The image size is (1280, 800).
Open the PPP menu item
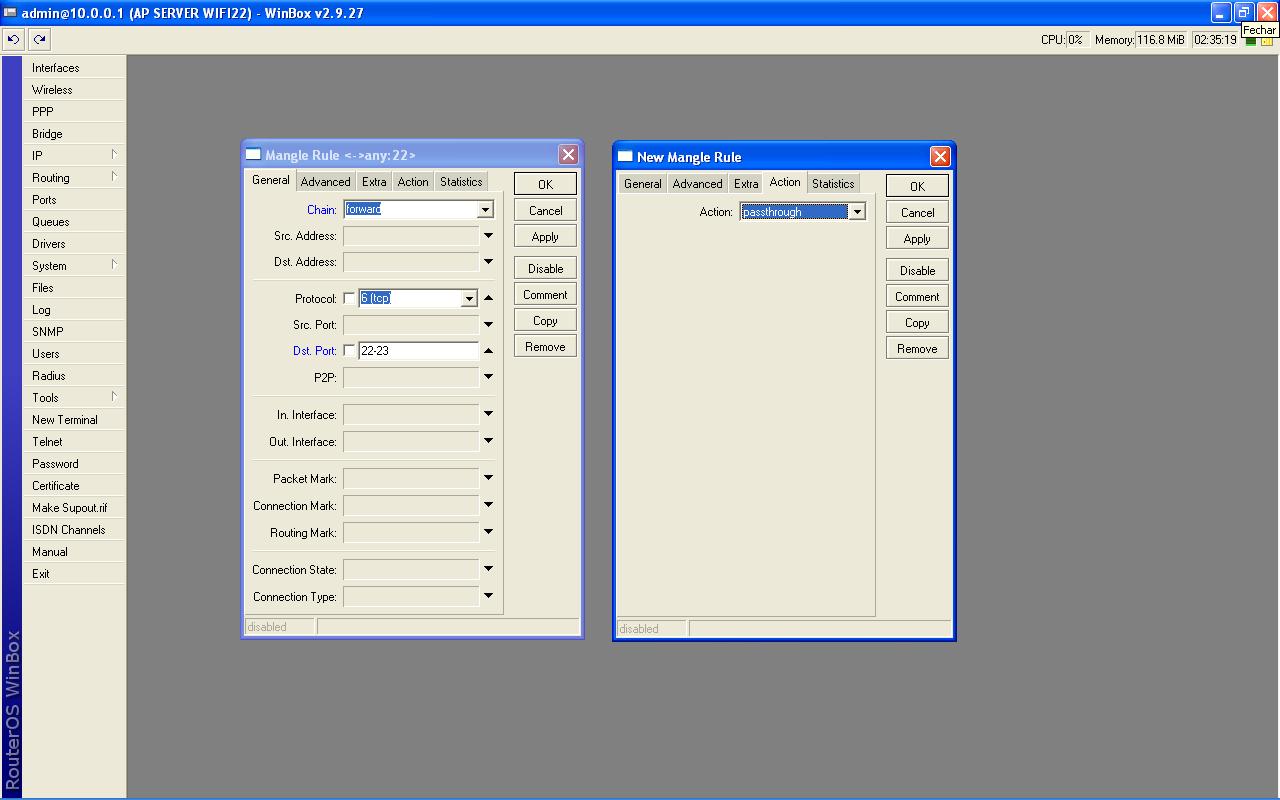click(x=75, y=112)
